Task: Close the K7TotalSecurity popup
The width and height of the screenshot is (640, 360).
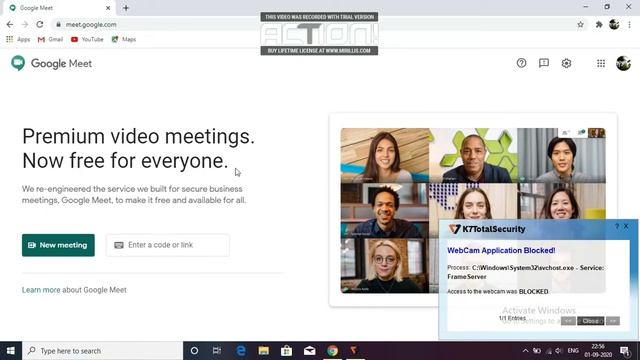Action: 626,226
